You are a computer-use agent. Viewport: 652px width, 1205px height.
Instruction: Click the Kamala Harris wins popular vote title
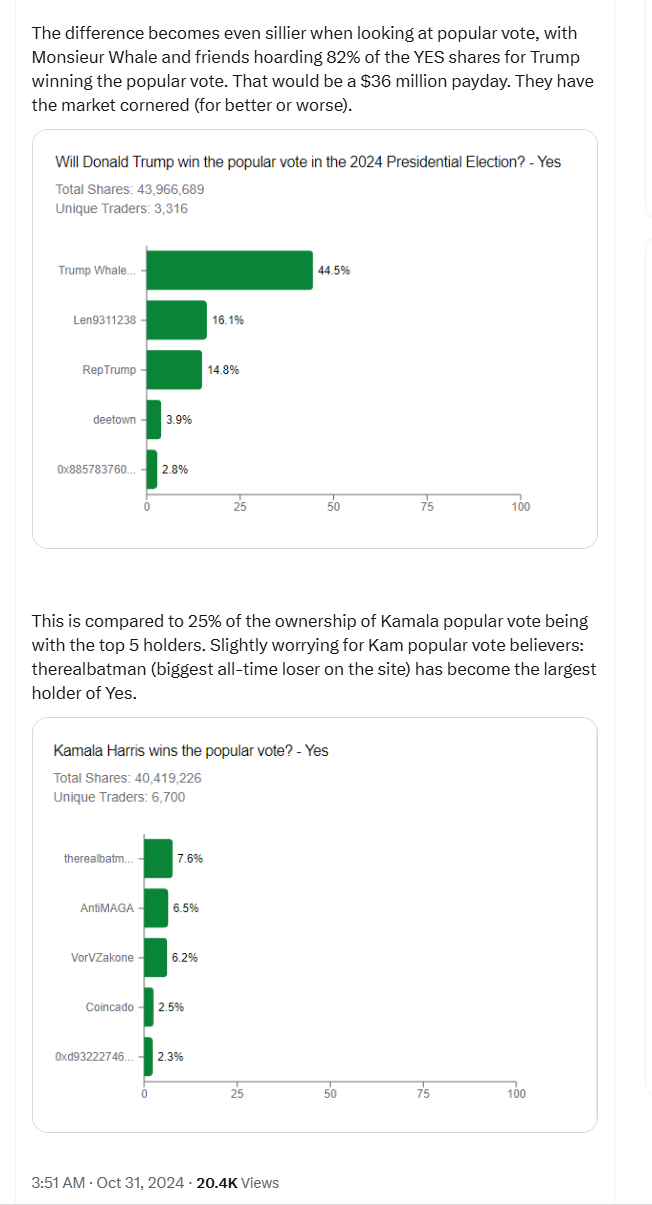(190, 750)
